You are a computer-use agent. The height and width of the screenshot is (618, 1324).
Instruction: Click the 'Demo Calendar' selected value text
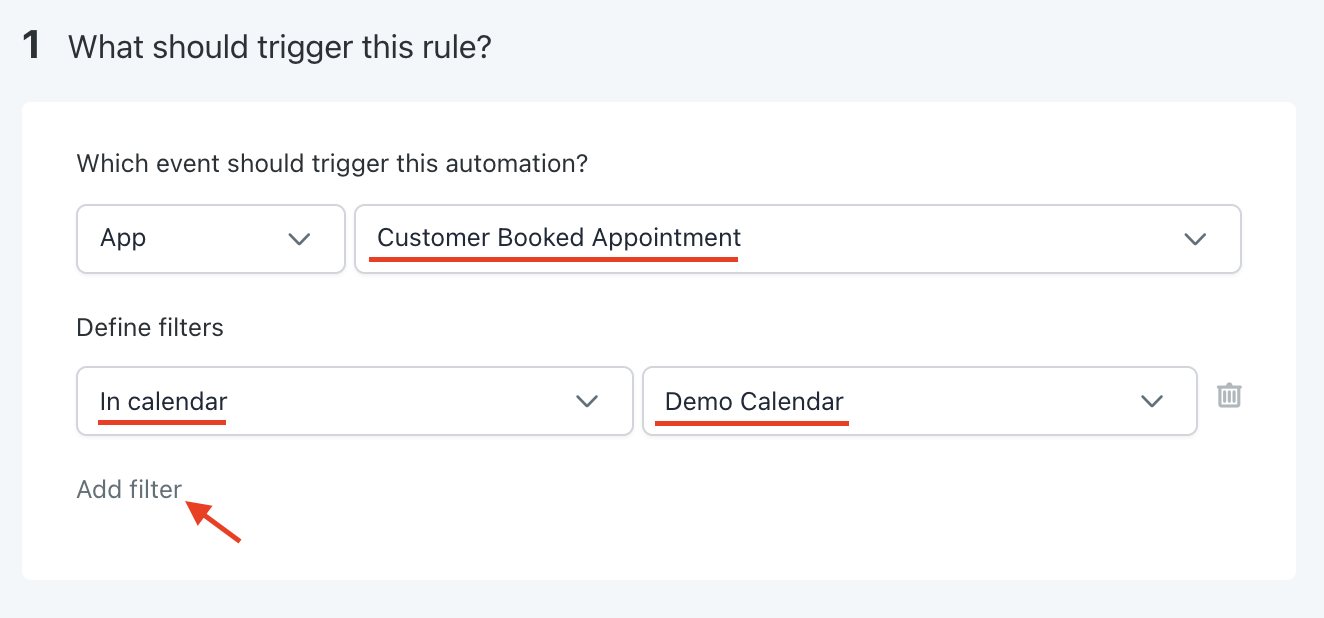pos(754,401)
